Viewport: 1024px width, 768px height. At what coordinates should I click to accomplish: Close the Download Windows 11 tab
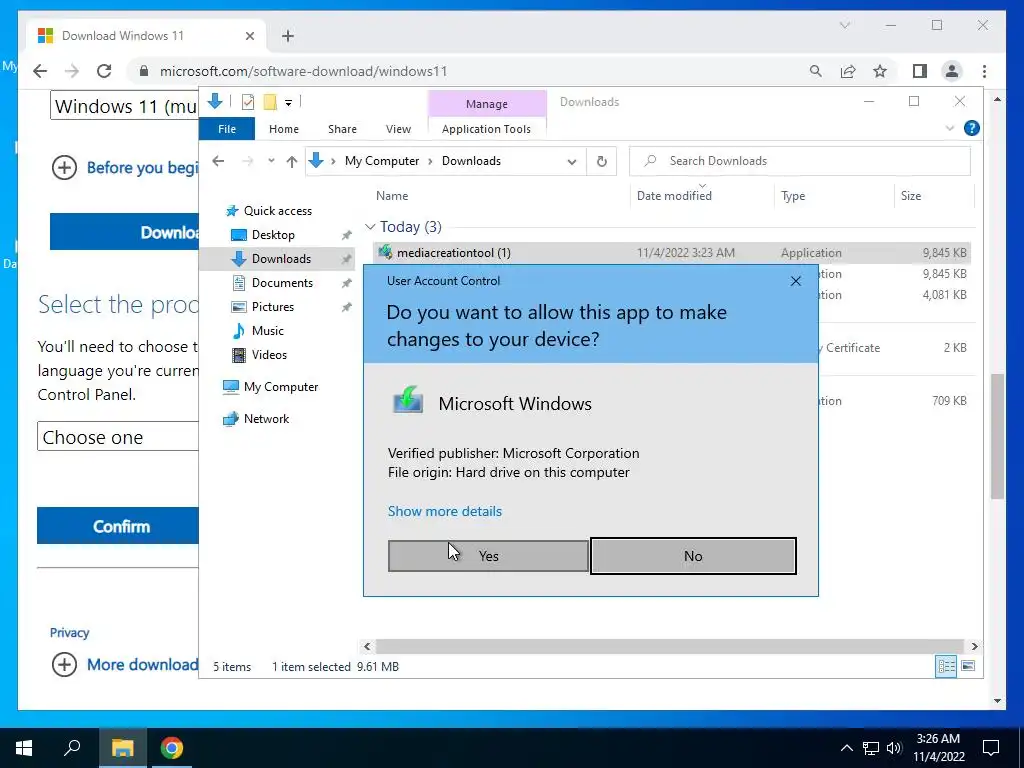(x=249, y=36)
